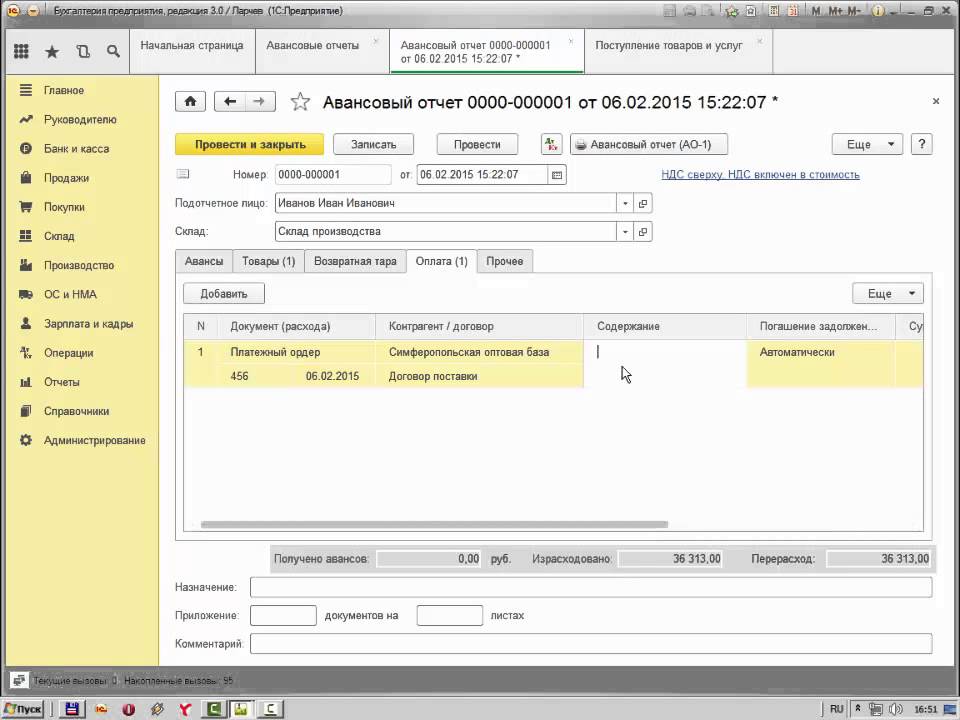Select the Товары (1) tab
This screenshot has height=720, width=960.
(x=269, y=261)
